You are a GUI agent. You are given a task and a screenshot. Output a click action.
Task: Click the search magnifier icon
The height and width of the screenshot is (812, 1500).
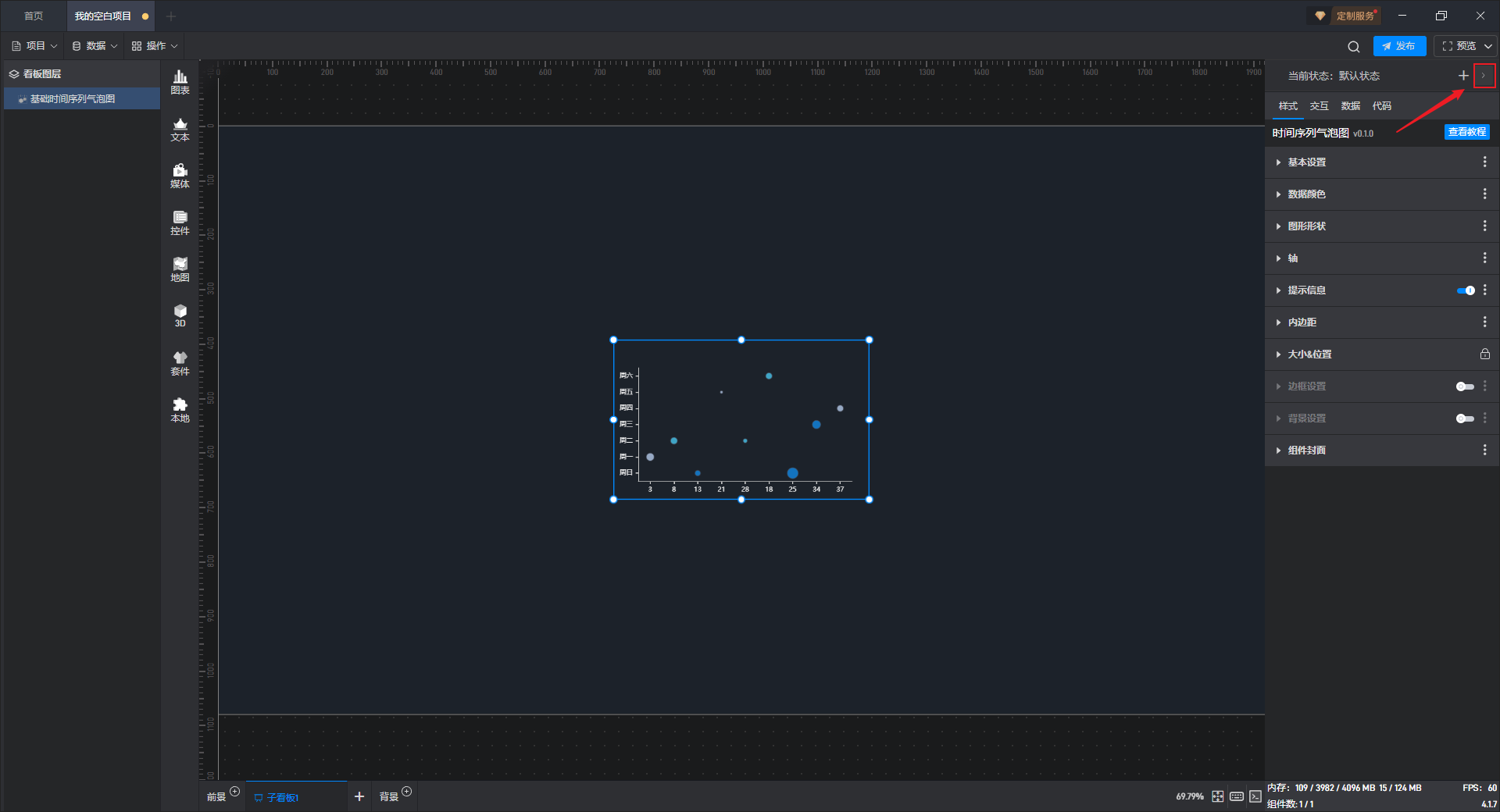click(1354, 46)
